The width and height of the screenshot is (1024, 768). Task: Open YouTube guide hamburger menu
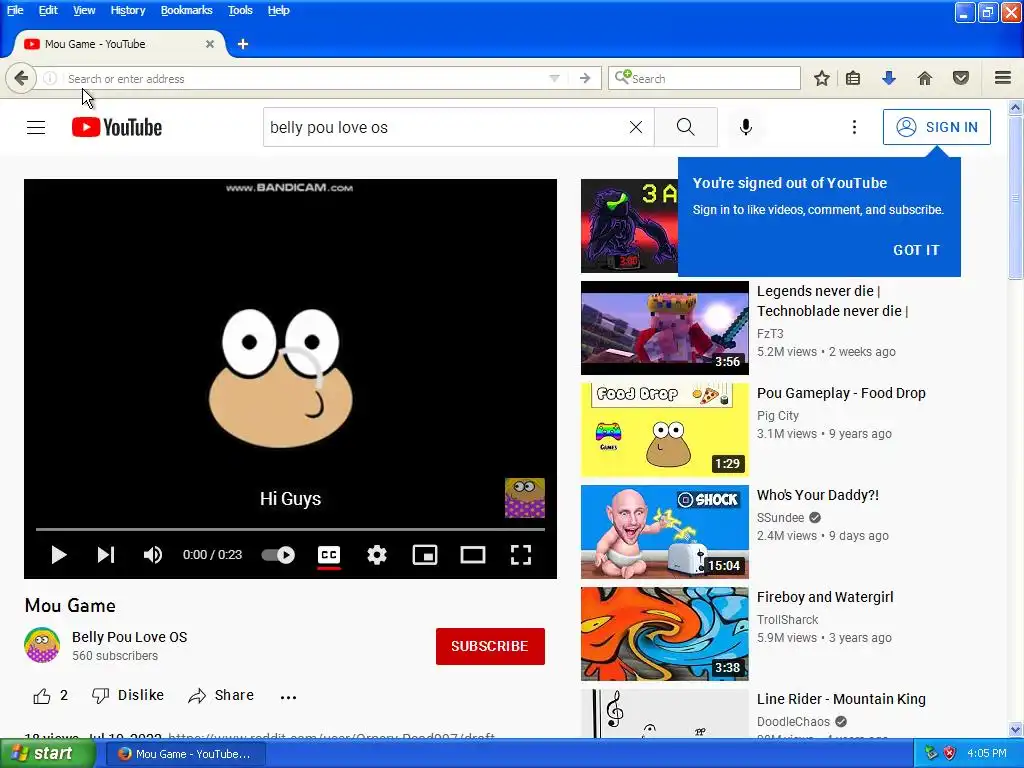coord(36,127)
